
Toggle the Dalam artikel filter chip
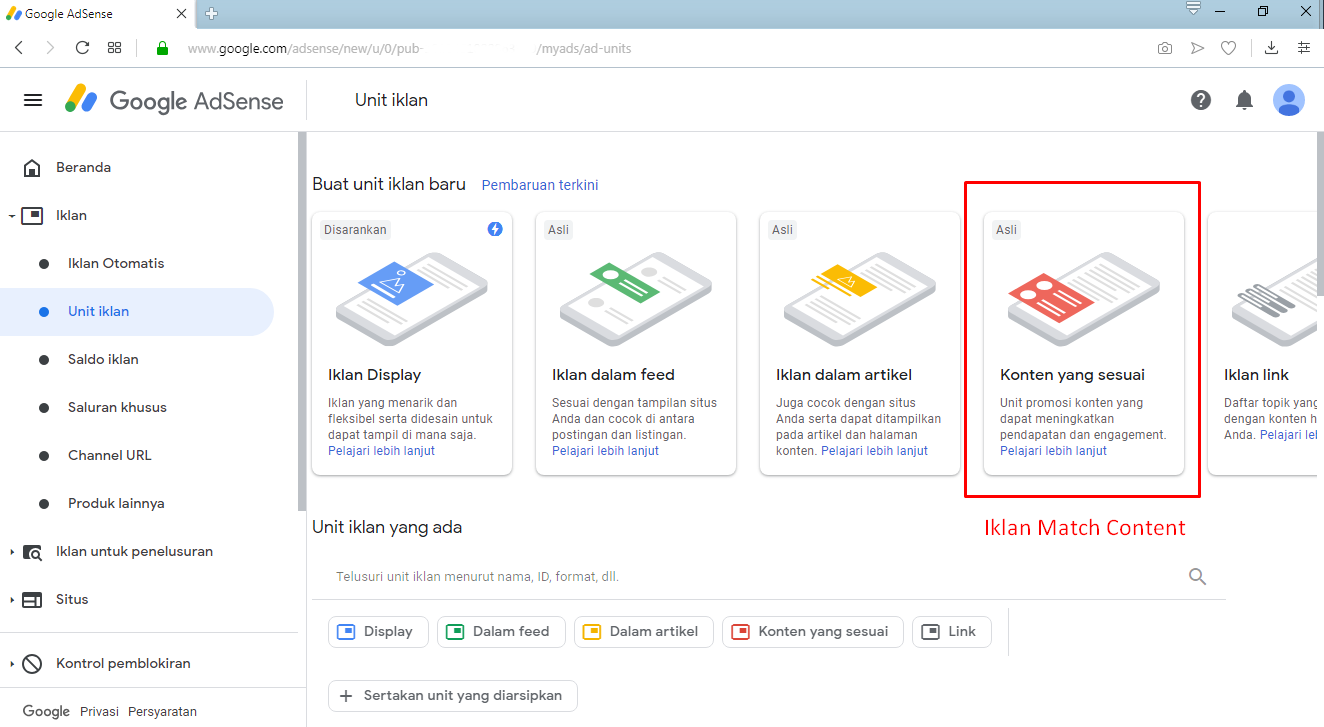(x=644, y=631)
